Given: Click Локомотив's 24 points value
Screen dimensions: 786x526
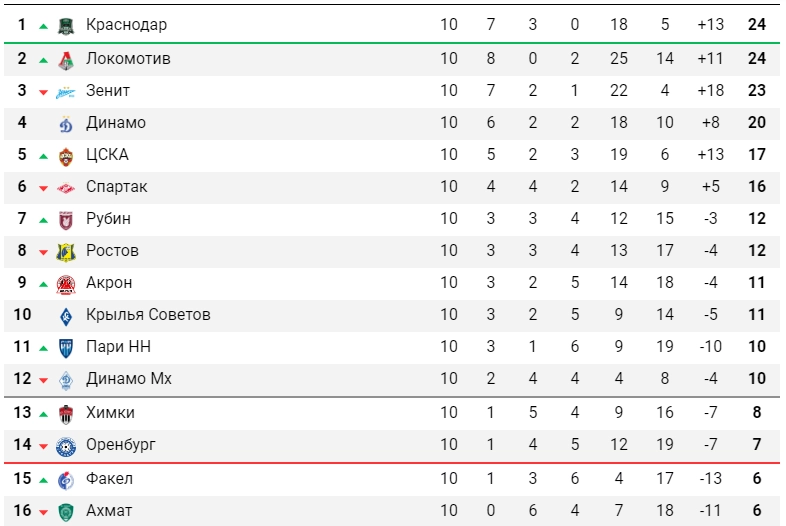Looking at the screenshot, I should [x=756, y=58].
